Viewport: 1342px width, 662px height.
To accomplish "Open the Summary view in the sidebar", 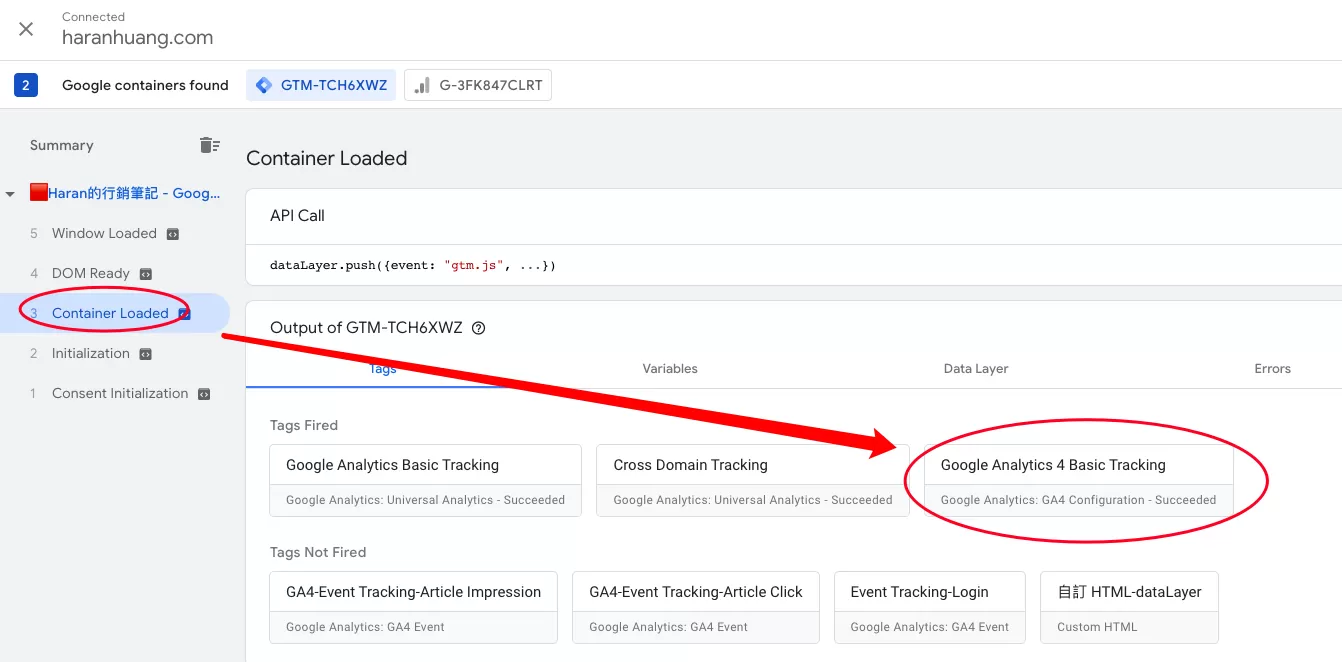I will 62,145.
